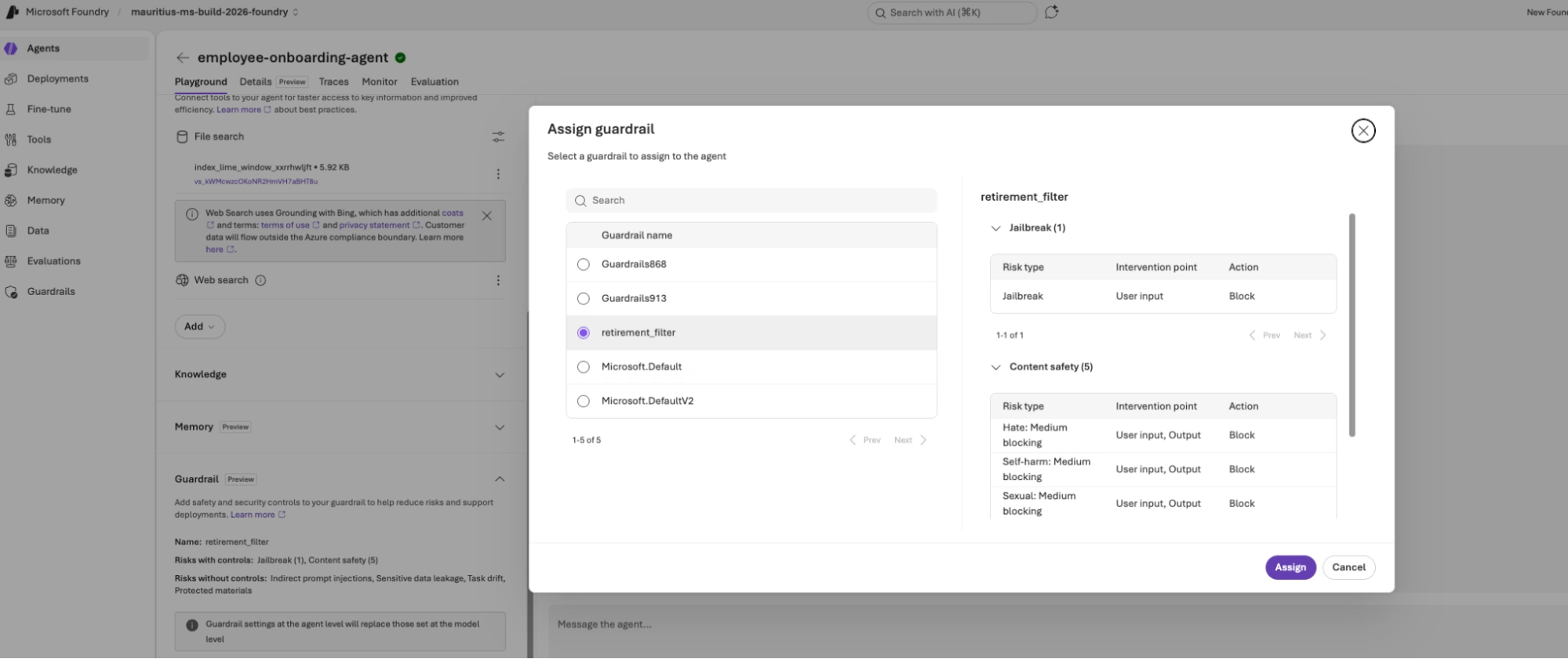The width and height of the screenshot is (1568, 659).
Task: Go to previous page of guardrail list
Action: pos(865,441)
